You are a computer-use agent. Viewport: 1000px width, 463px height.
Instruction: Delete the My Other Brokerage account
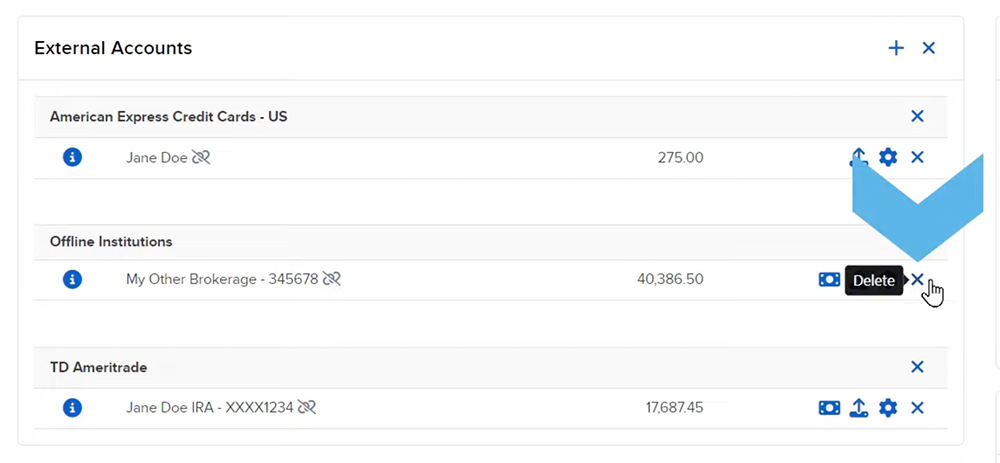(x=917, y=280)
